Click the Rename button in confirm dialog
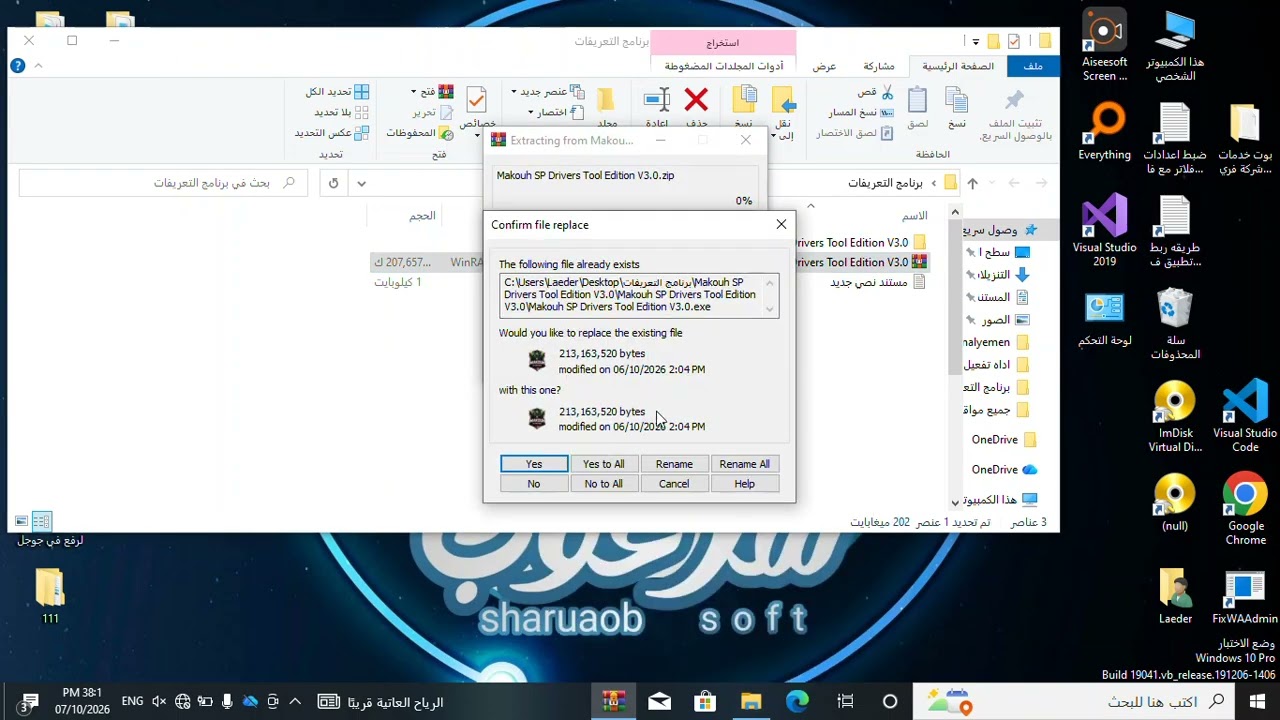This screenshot has width=1280, height=720. coord(674,464)
